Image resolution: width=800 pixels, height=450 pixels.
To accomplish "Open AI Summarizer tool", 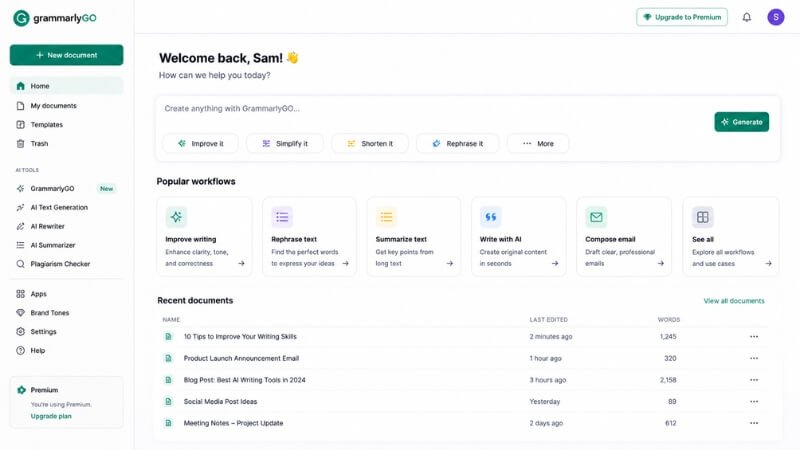I will 66,245.
